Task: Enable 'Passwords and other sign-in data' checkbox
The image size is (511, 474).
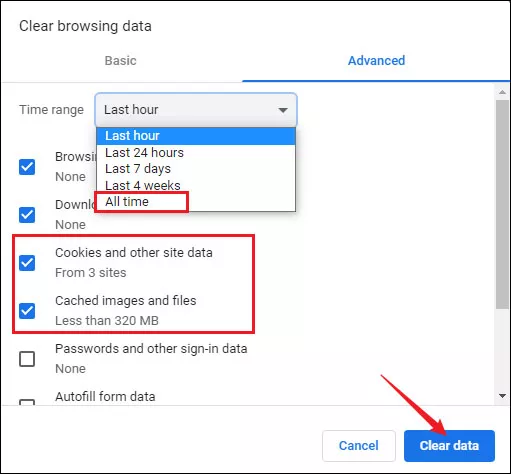Action: [x=27, y=359]
